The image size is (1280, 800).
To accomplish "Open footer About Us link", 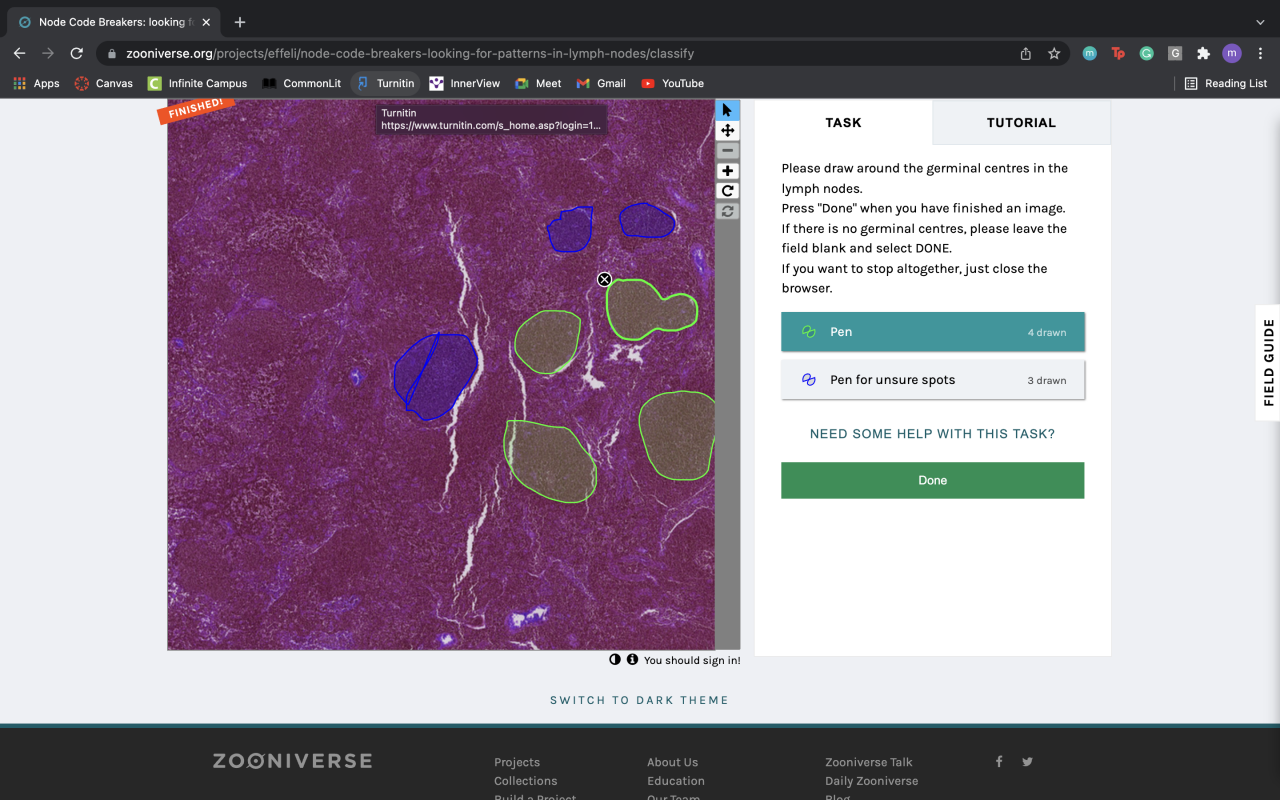I will pos(672,762).
